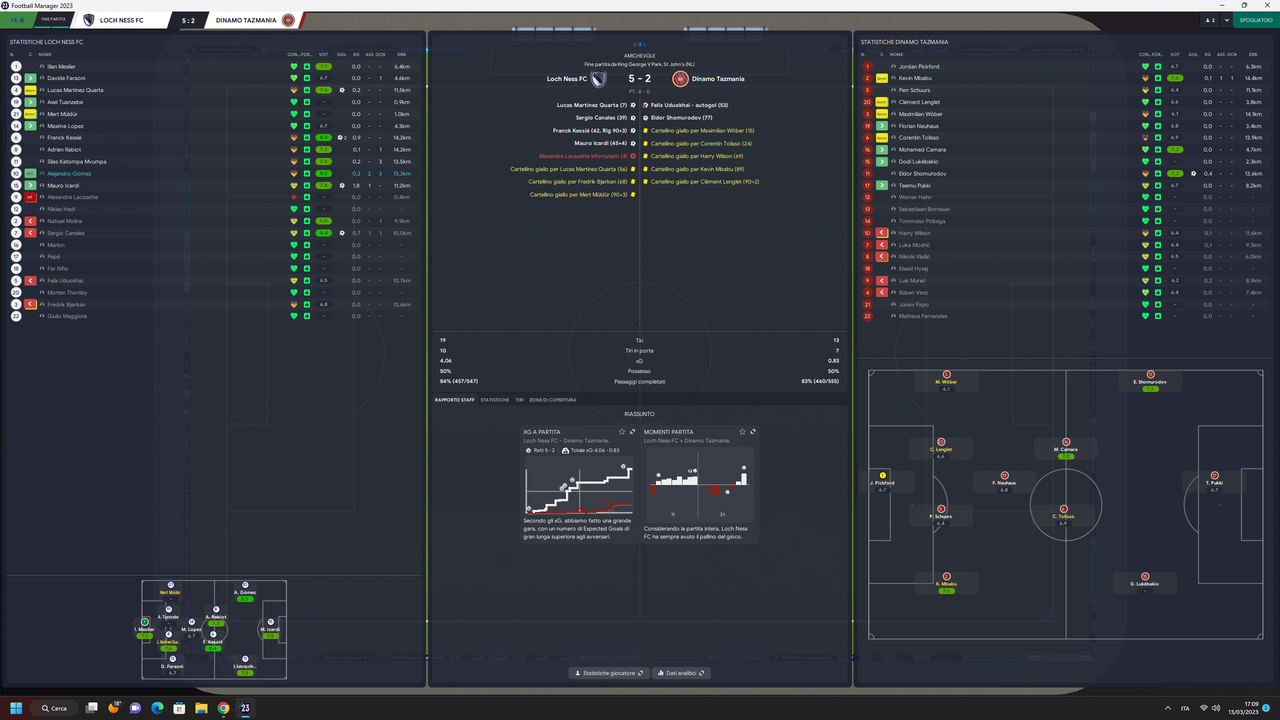Sort Loch Ness table by NOME column
The height and width of the screenshot is (720, 1280).
coord(44,53)
